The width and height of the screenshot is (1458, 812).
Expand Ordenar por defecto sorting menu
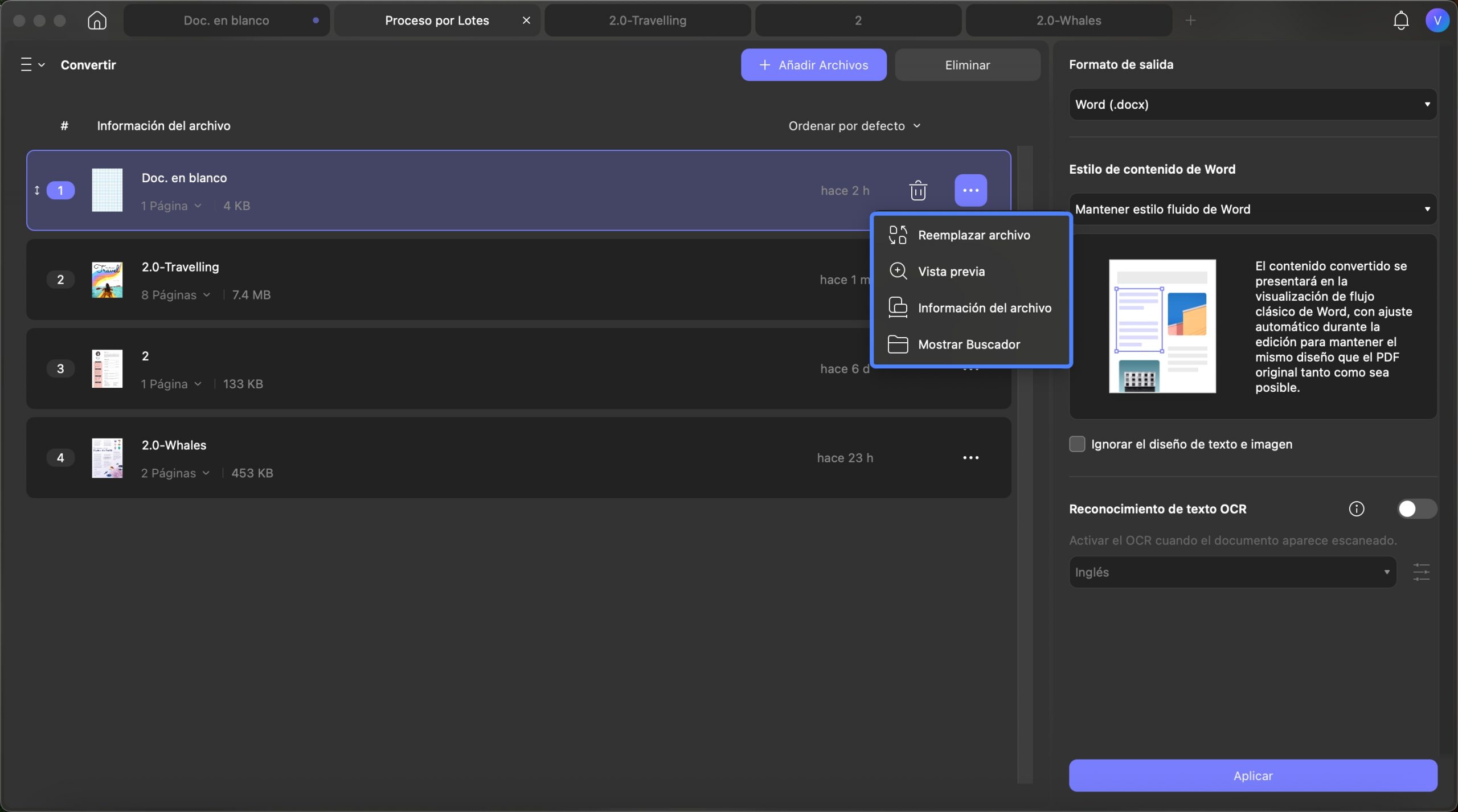(x=854, y=126)
